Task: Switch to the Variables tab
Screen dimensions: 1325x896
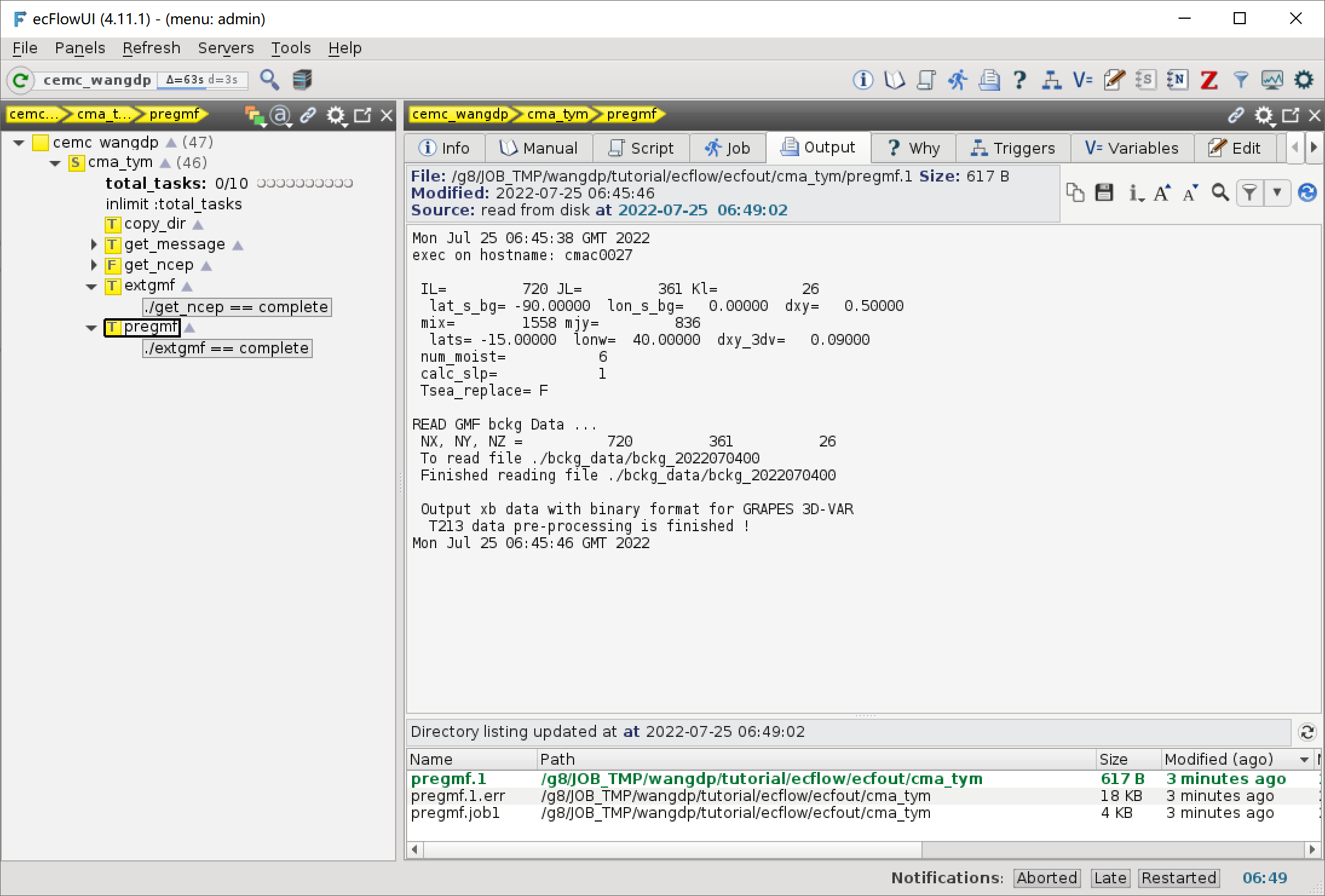Action: tap(1132, 148)
